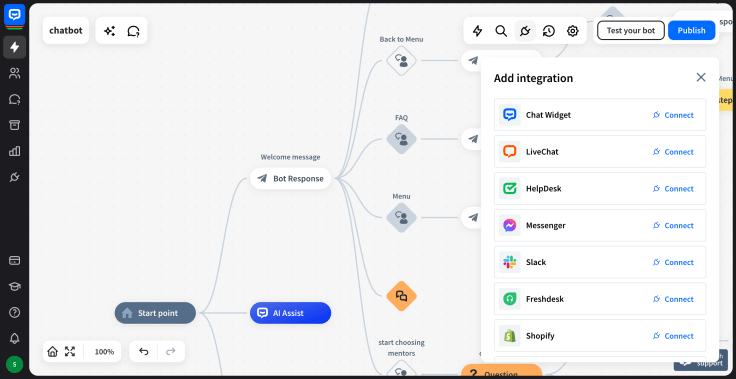The width and height of the screenshot is (736, 379).
Task: Select the Menu user input node
Action: coord(401,217)
